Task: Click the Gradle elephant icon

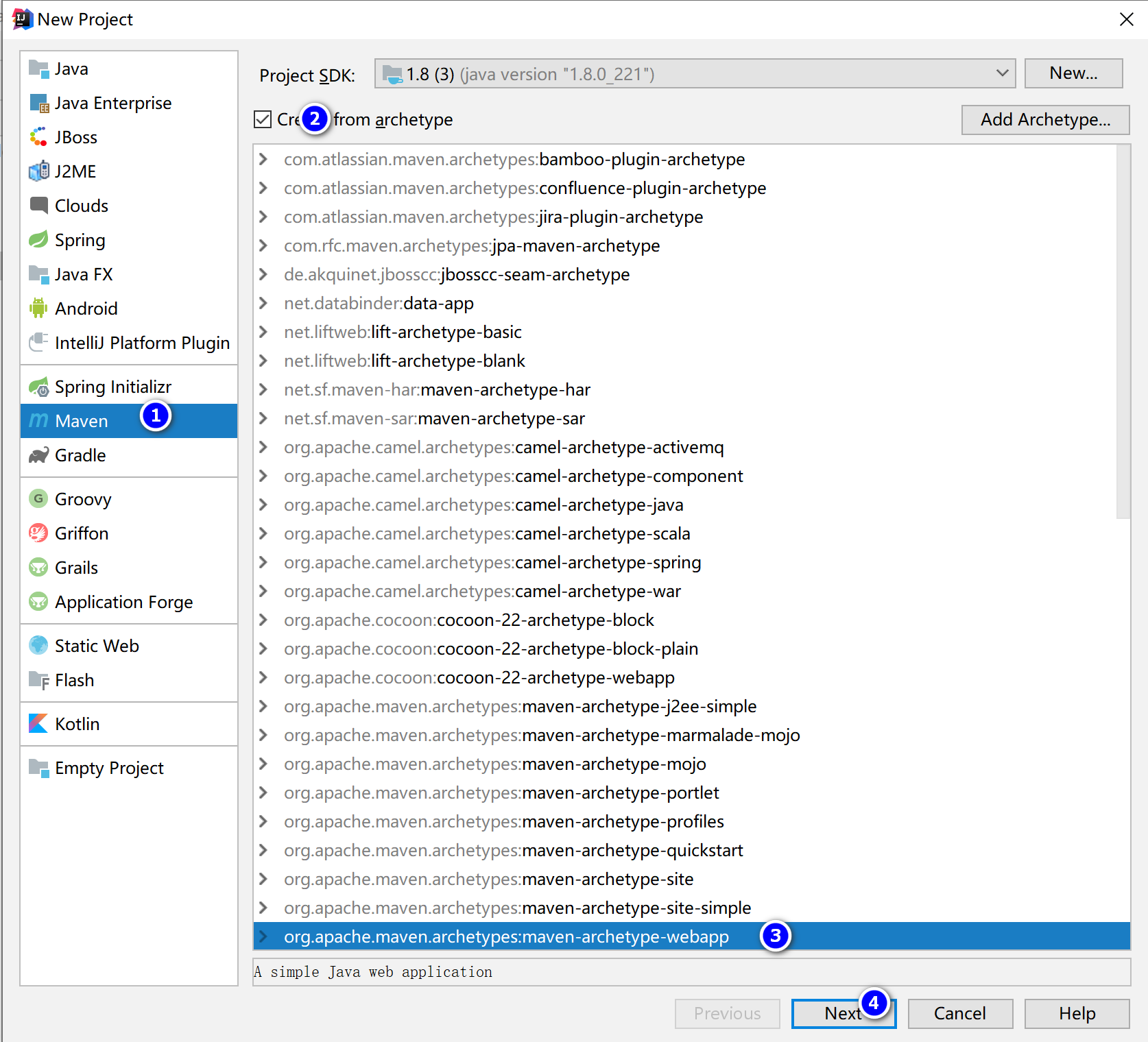Action: point(39,455)
